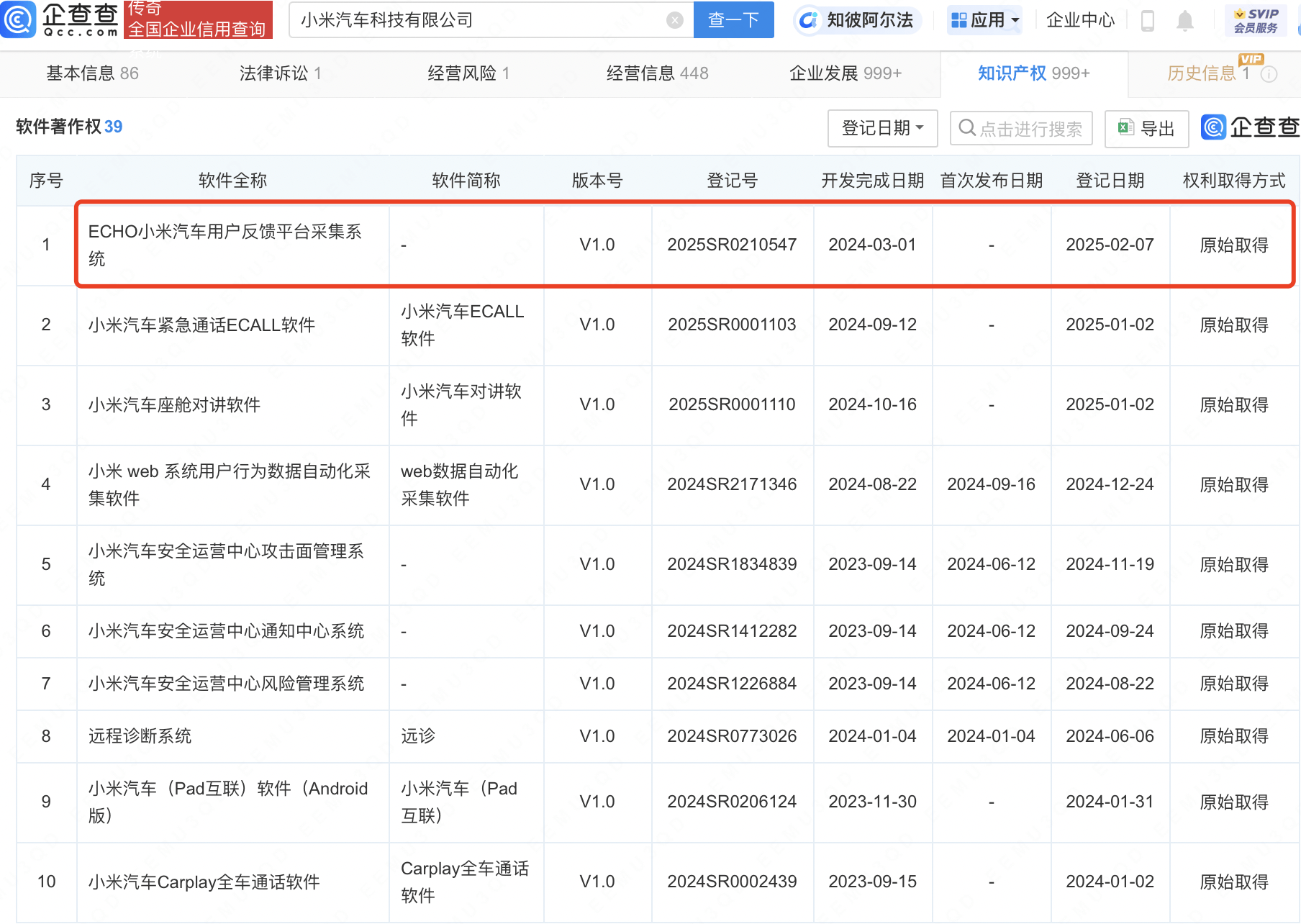Click the 开发完成日期 column header
This screenshot has width=1301, height=924.
click(872, 181)
